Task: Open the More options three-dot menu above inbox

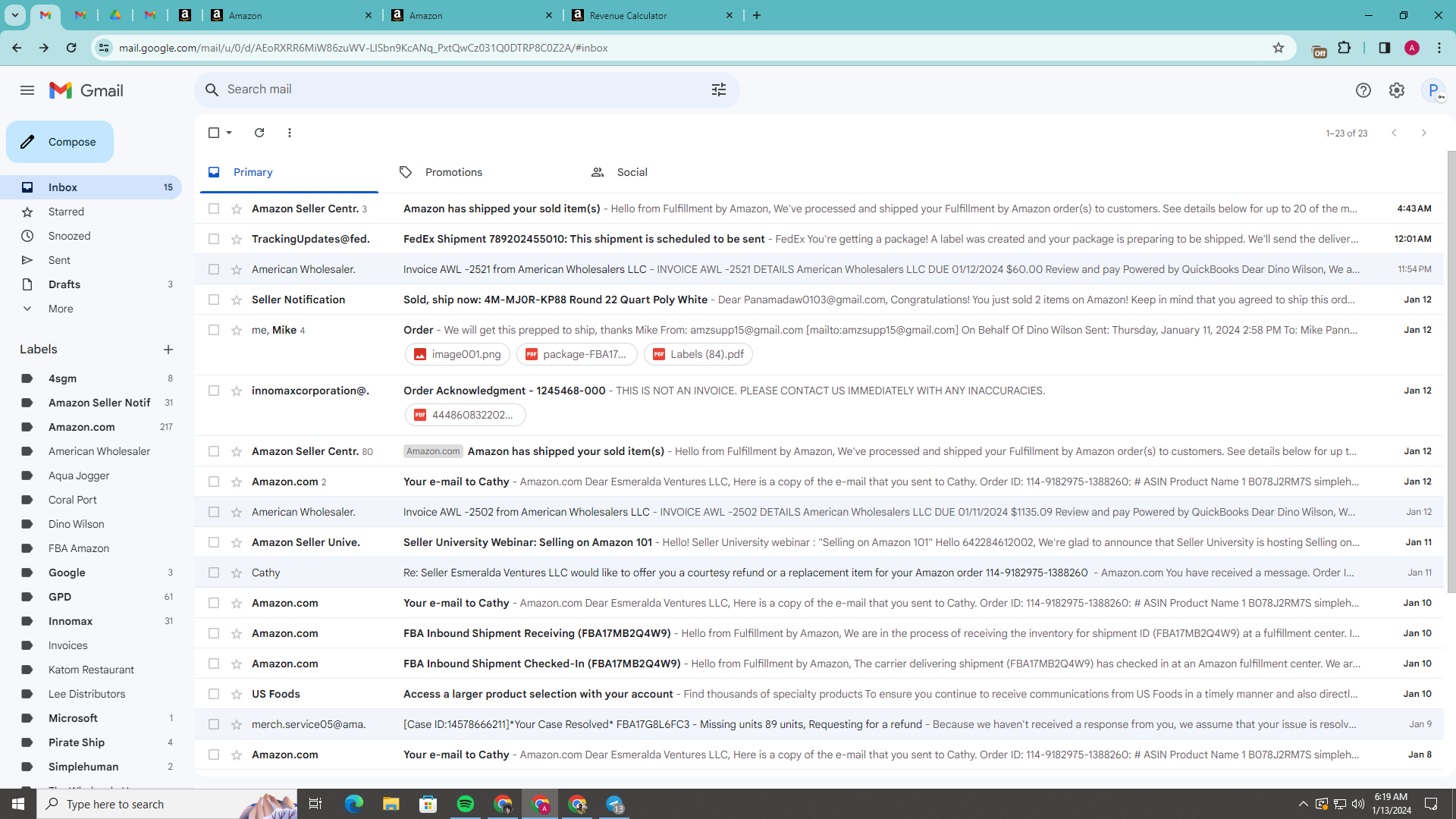Action: coord(290,133)
